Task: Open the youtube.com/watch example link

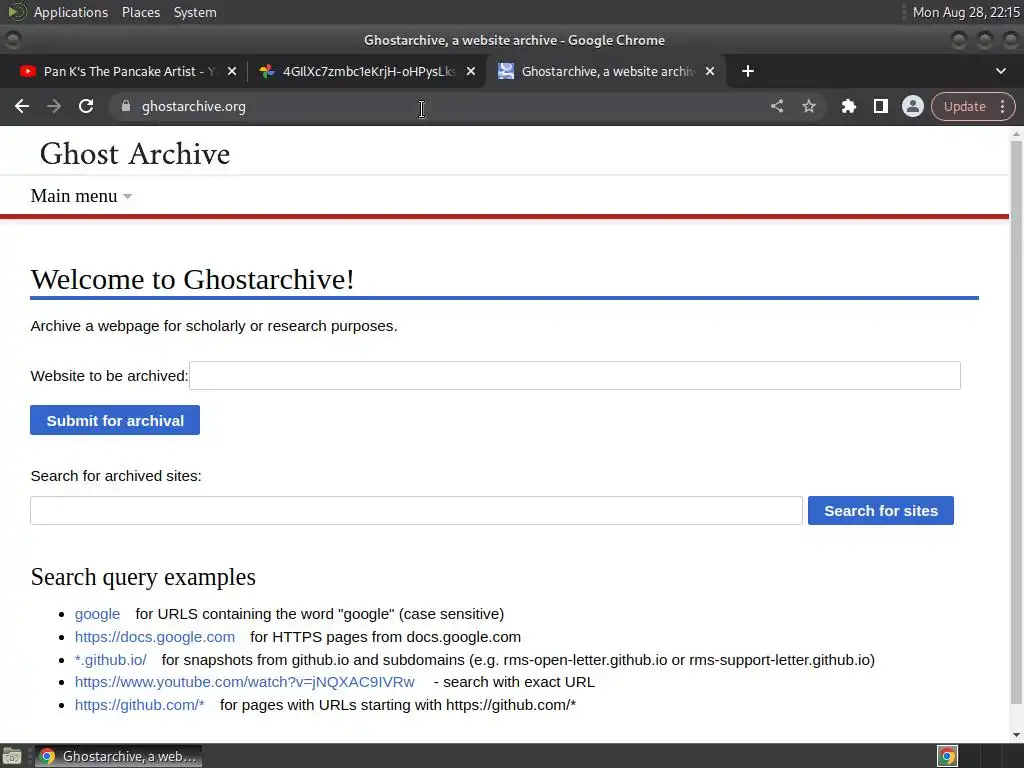Action: pyautogui.click(x=244, y=682)
